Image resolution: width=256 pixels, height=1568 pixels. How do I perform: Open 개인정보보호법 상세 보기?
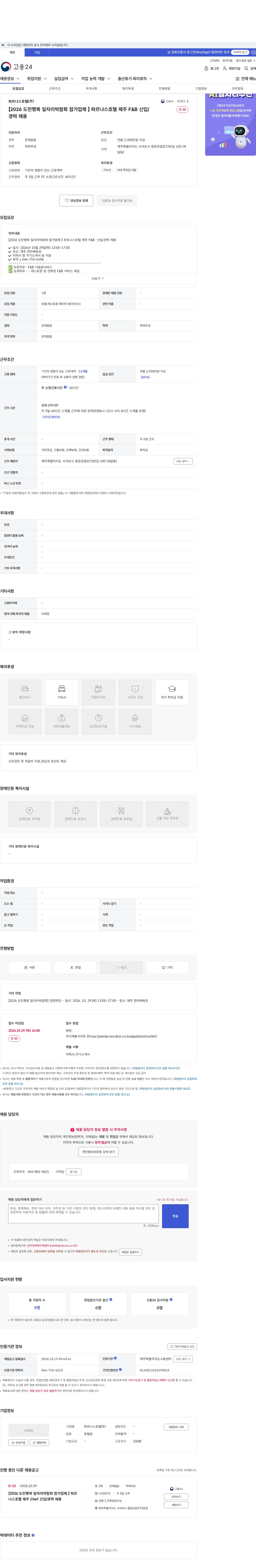[x=98, y=1152]
